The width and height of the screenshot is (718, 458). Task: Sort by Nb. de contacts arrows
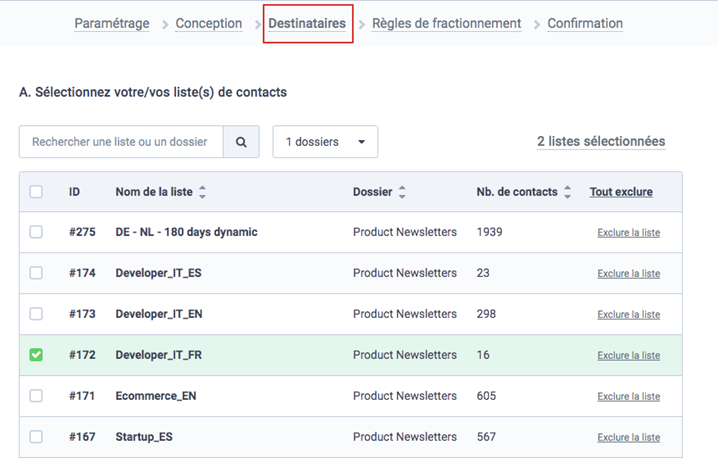coord(567,192)
